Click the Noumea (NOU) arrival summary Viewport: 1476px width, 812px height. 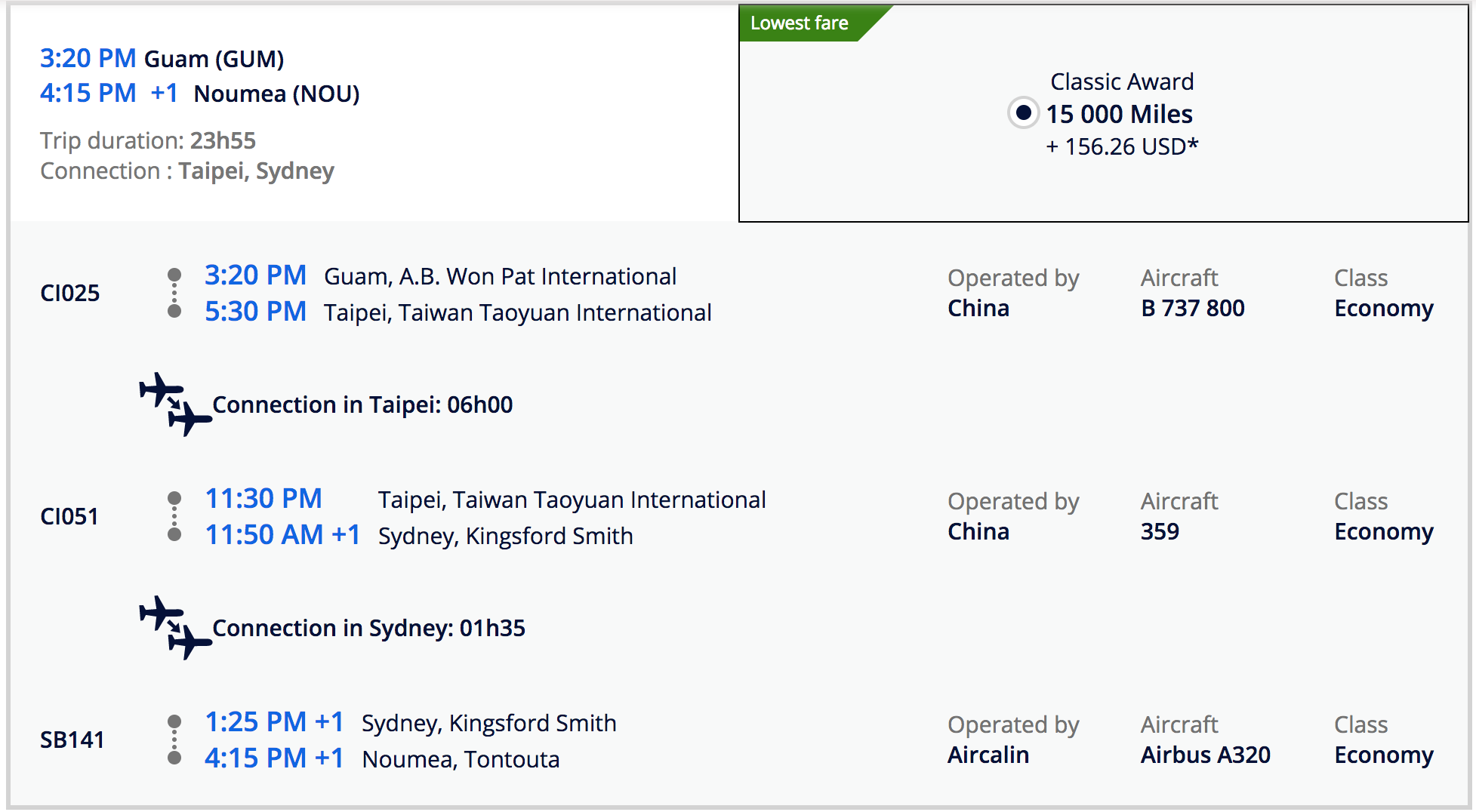276,94
